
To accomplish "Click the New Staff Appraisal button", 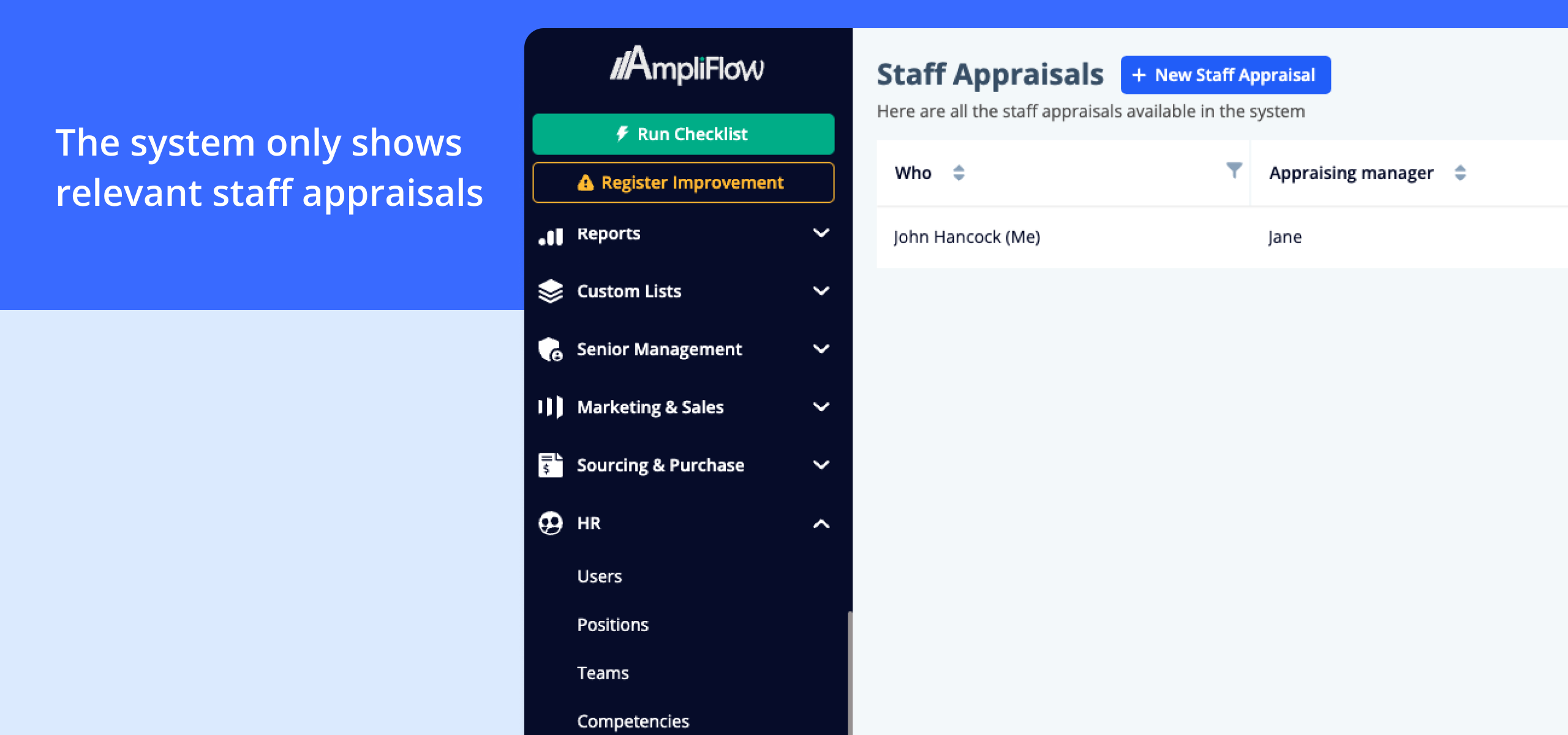I will 1225,75.
